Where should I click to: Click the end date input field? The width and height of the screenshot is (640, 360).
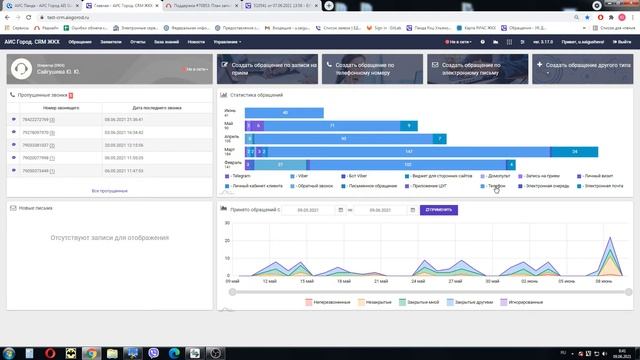tap(380, 210)
